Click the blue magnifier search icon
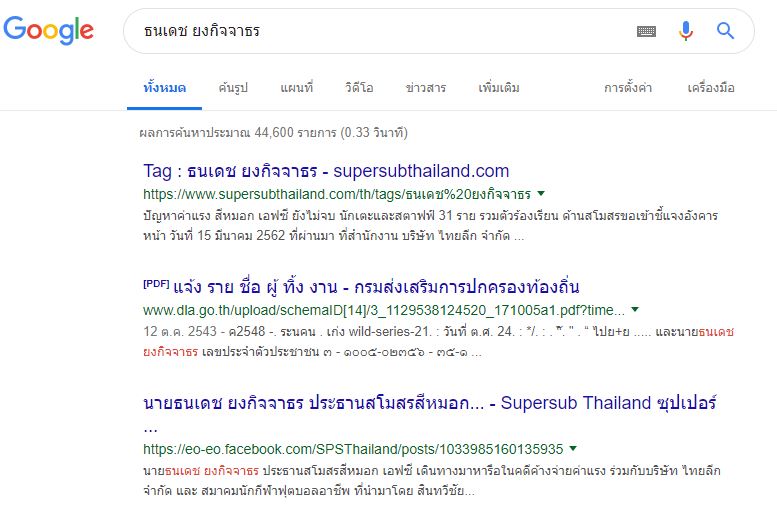Screen dimensions: 777x522 [x=725, y=31]
